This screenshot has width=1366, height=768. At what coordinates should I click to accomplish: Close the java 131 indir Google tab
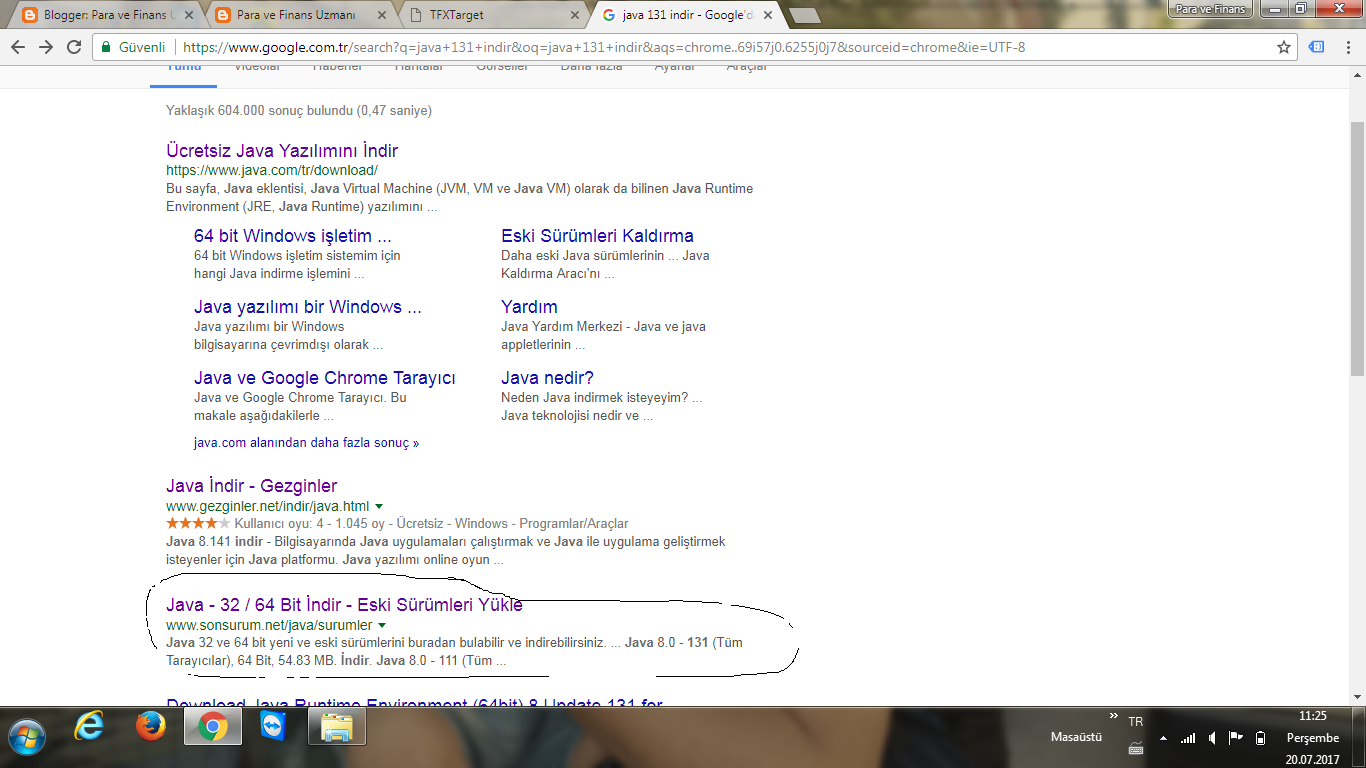tap(768, 15)
